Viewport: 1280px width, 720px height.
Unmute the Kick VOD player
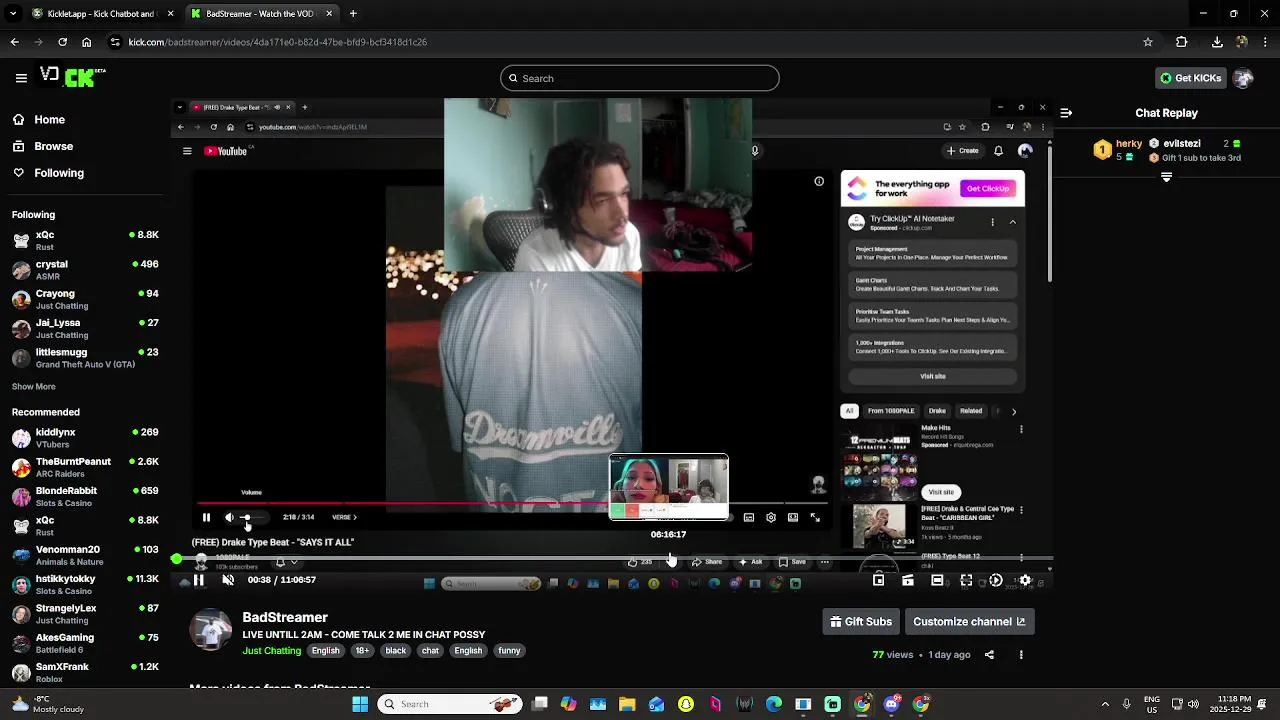pyautogui.click(x=228, y=580)
